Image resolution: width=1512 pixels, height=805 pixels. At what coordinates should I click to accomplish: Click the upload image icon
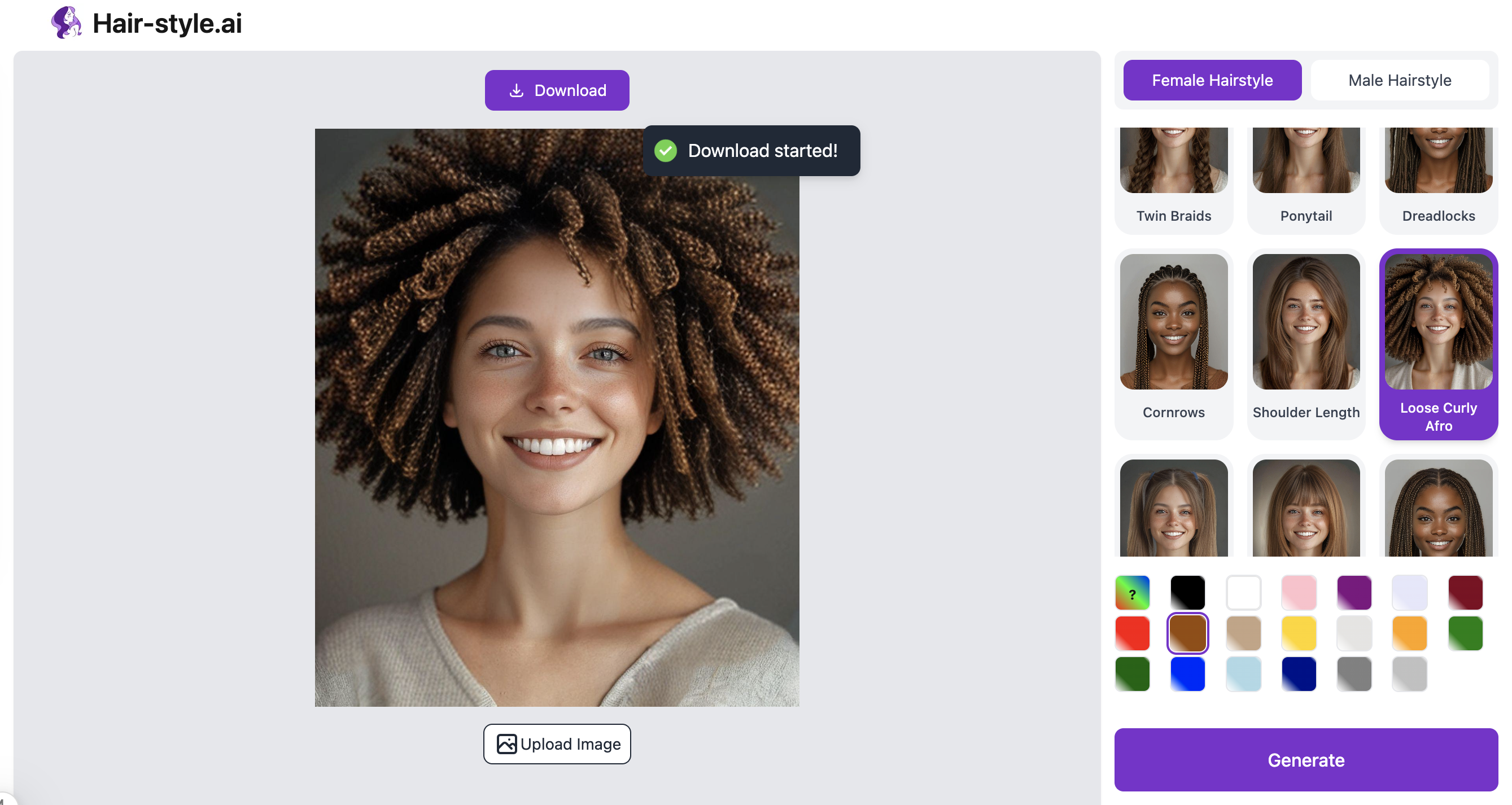pyautogui.click(x=506, y=744)
